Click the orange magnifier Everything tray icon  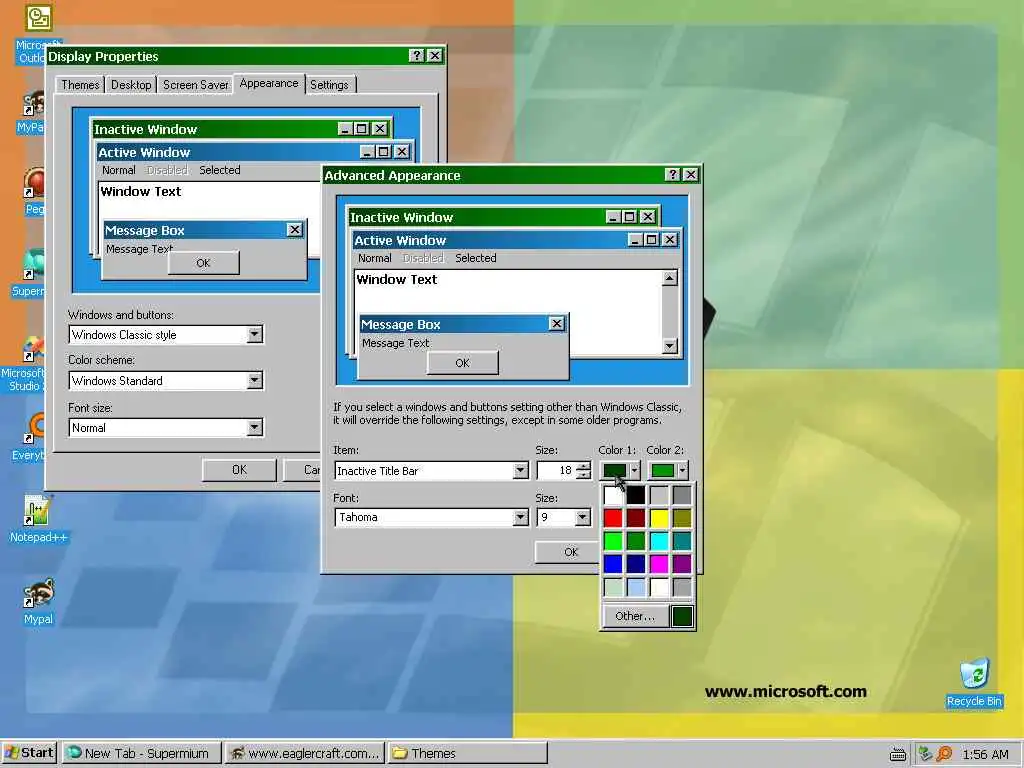click(944, 754)
